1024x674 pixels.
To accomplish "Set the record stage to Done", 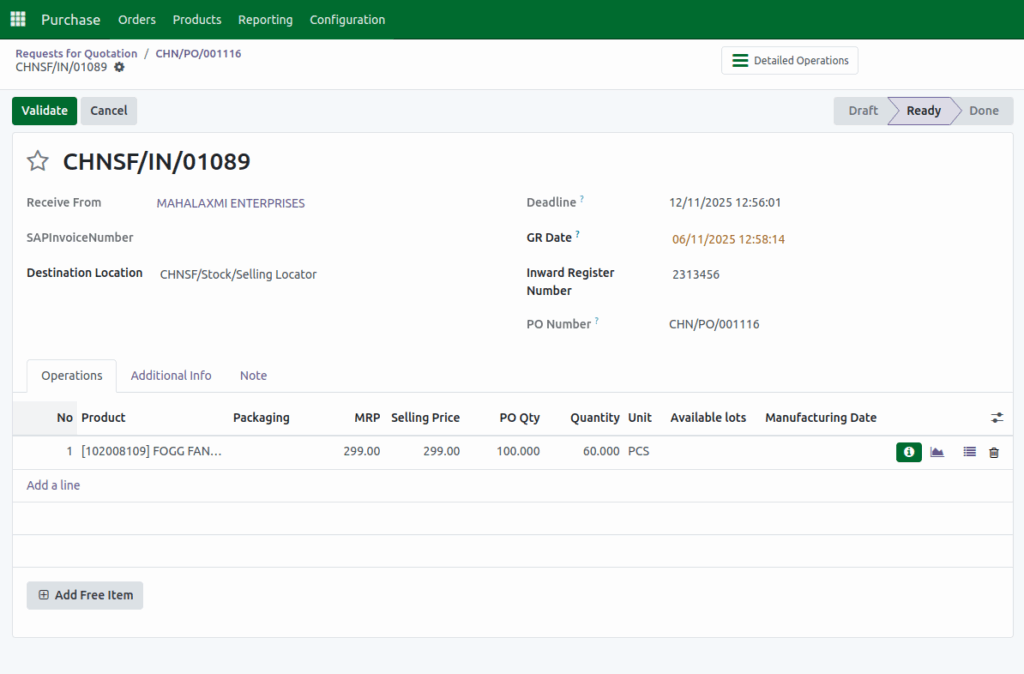I will pyautogui.click(x=983, y=110).
